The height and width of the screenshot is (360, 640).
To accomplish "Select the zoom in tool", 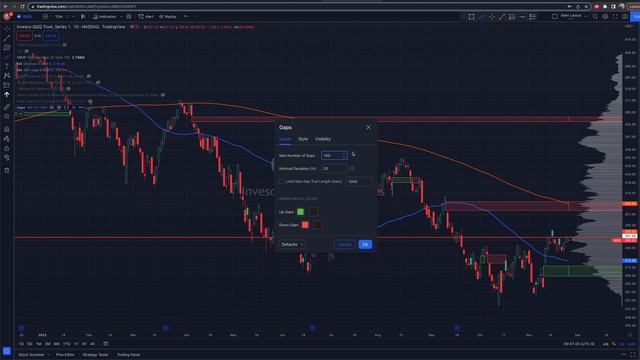I will pyautogui.click(x=7, y=116).
